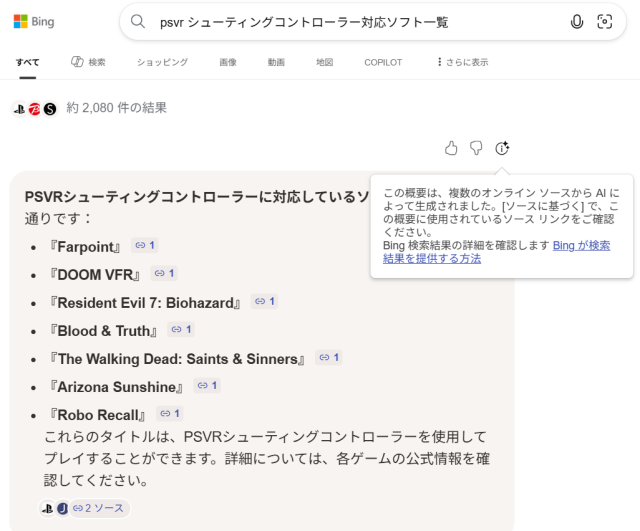Expand the さらに表示 more menu

point(462,62)
